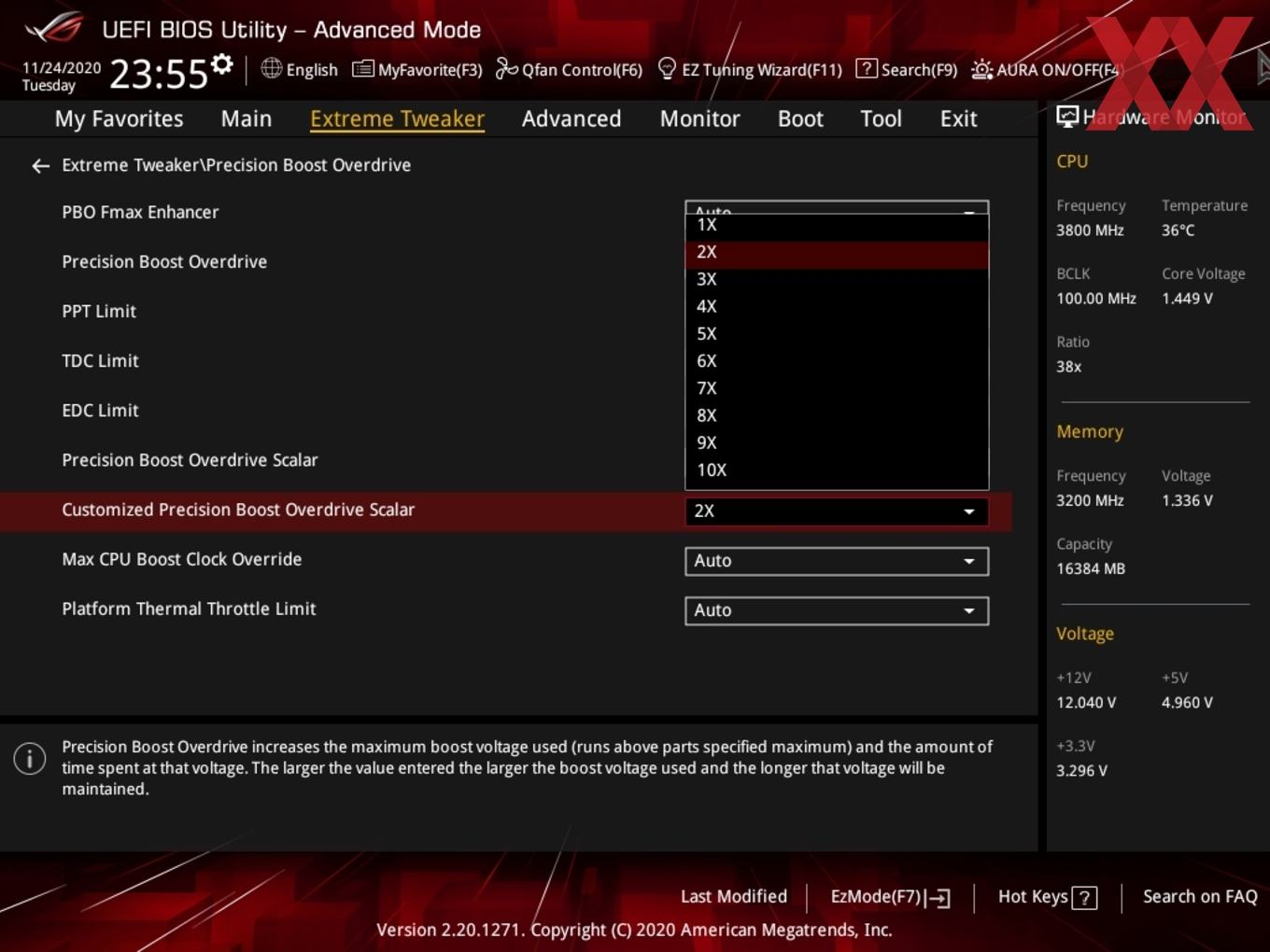Click Core Voltage value 1.449 V
This screenshot has width=1270, height=952.
click(1187, 299)
